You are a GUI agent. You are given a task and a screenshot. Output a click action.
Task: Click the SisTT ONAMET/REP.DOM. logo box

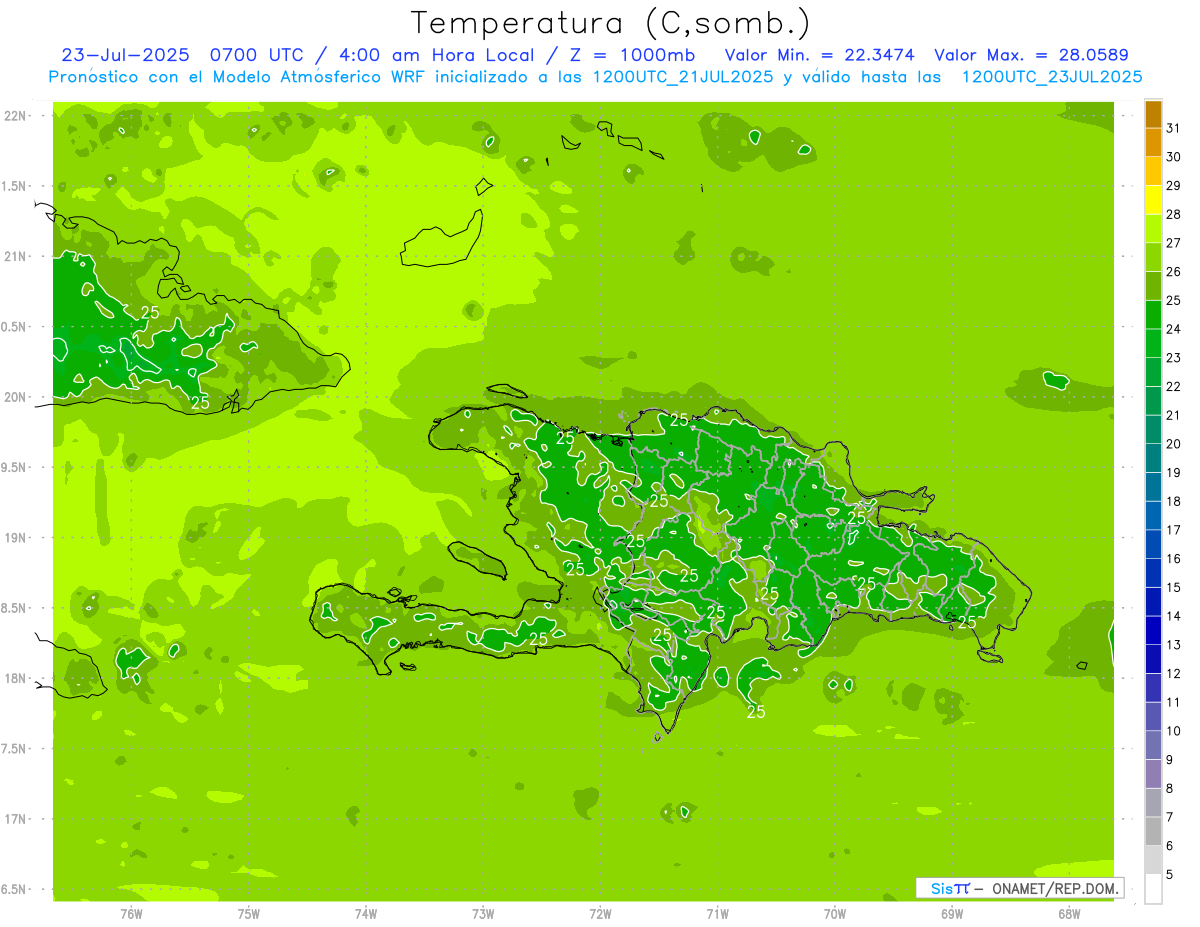[x=1020, y=888]
